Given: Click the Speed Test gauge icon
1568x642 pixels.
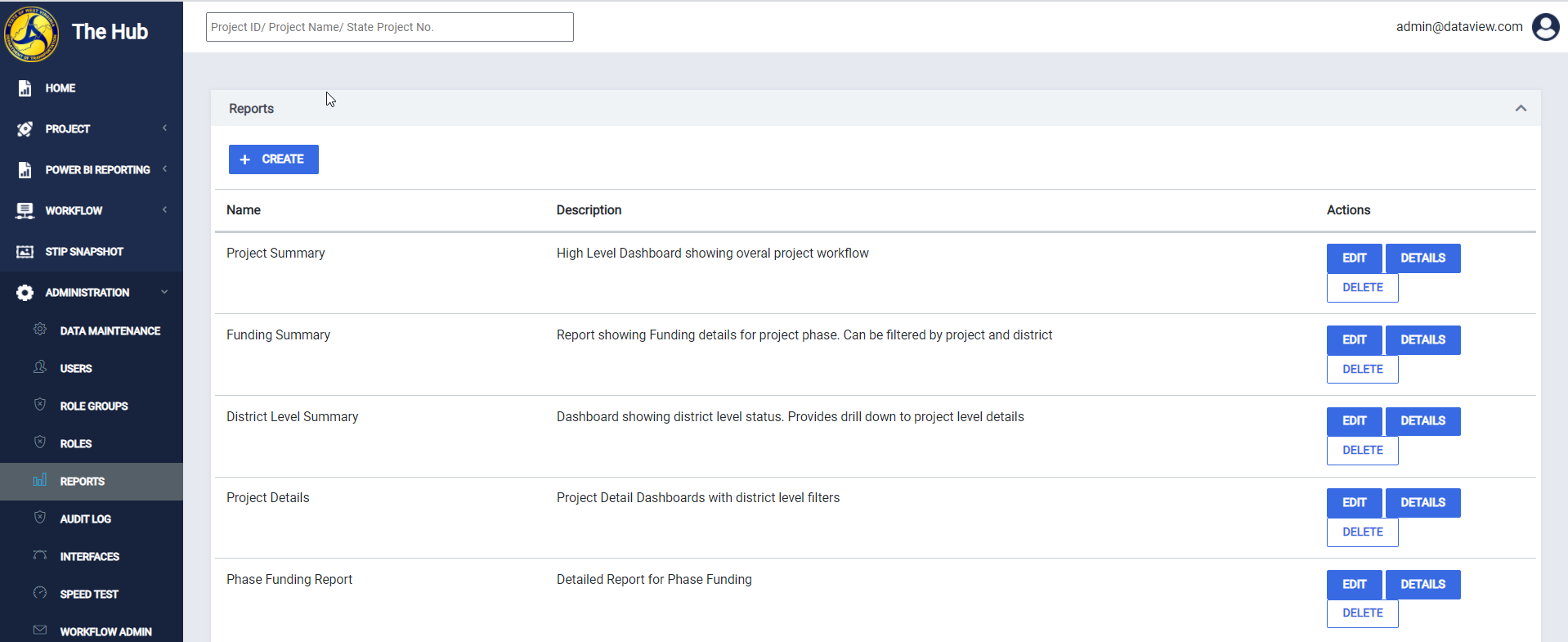Looking at the screenshot, I should click(39, 593).
